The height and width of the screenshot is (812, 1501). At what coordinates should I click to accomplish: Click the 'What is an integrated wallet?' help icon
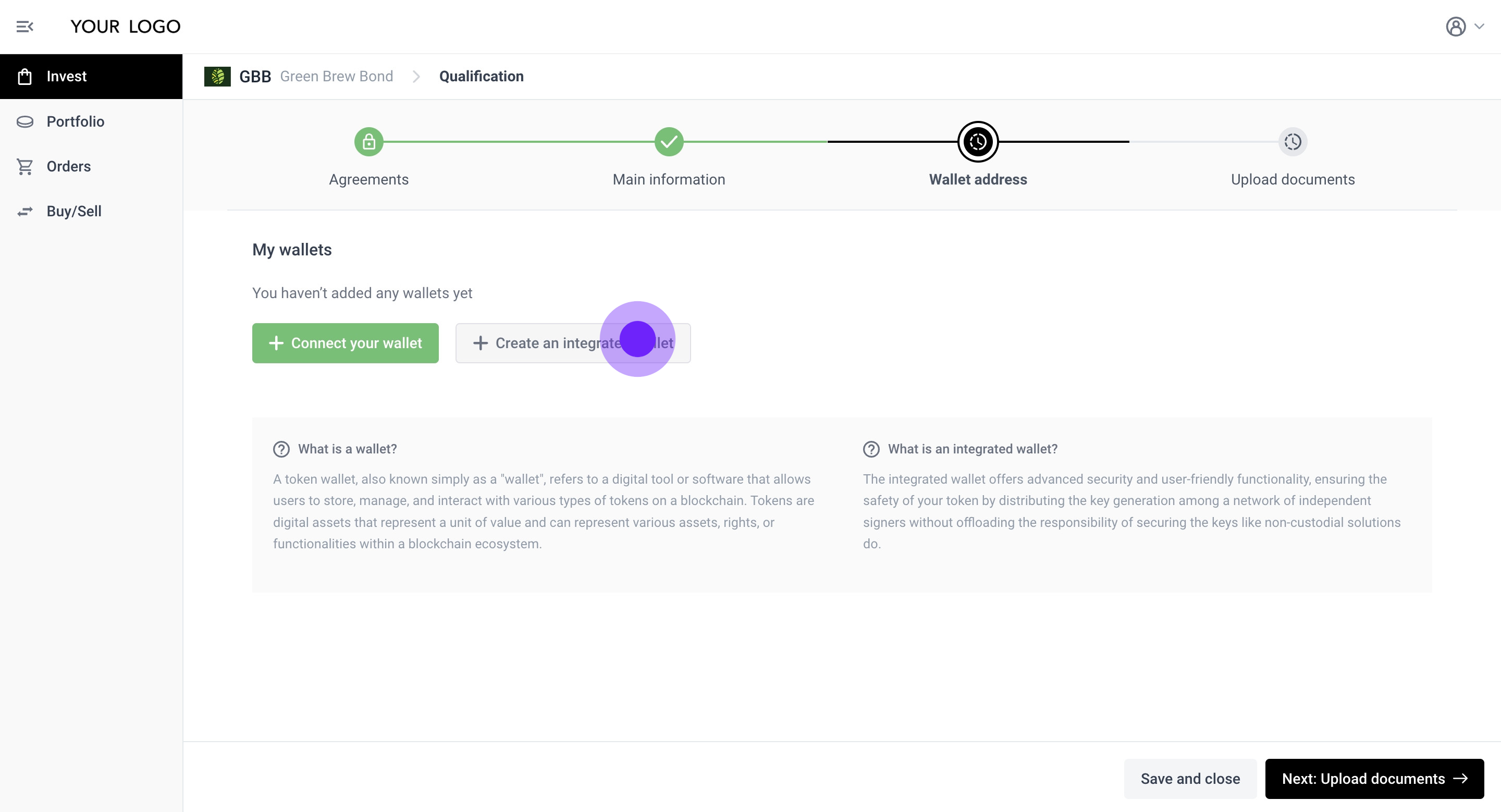click(871, 449)
